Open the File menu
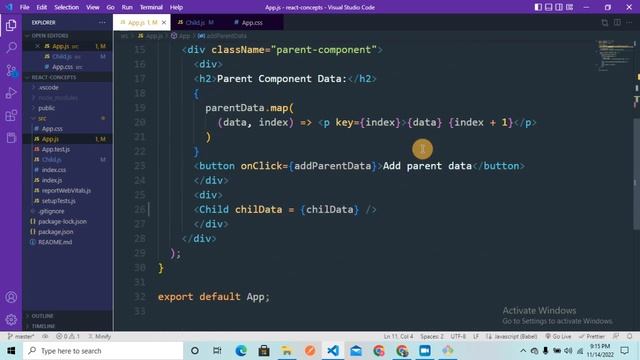This screenshot has height=360, width=640. coord(24,7)
